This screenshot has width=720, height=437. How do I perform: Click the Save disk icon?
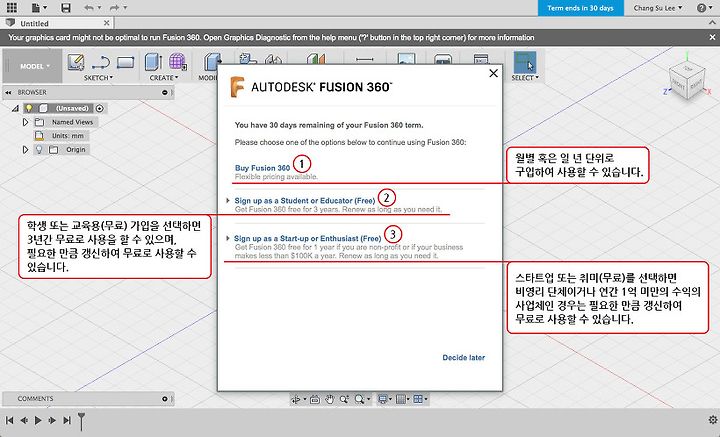66,8
